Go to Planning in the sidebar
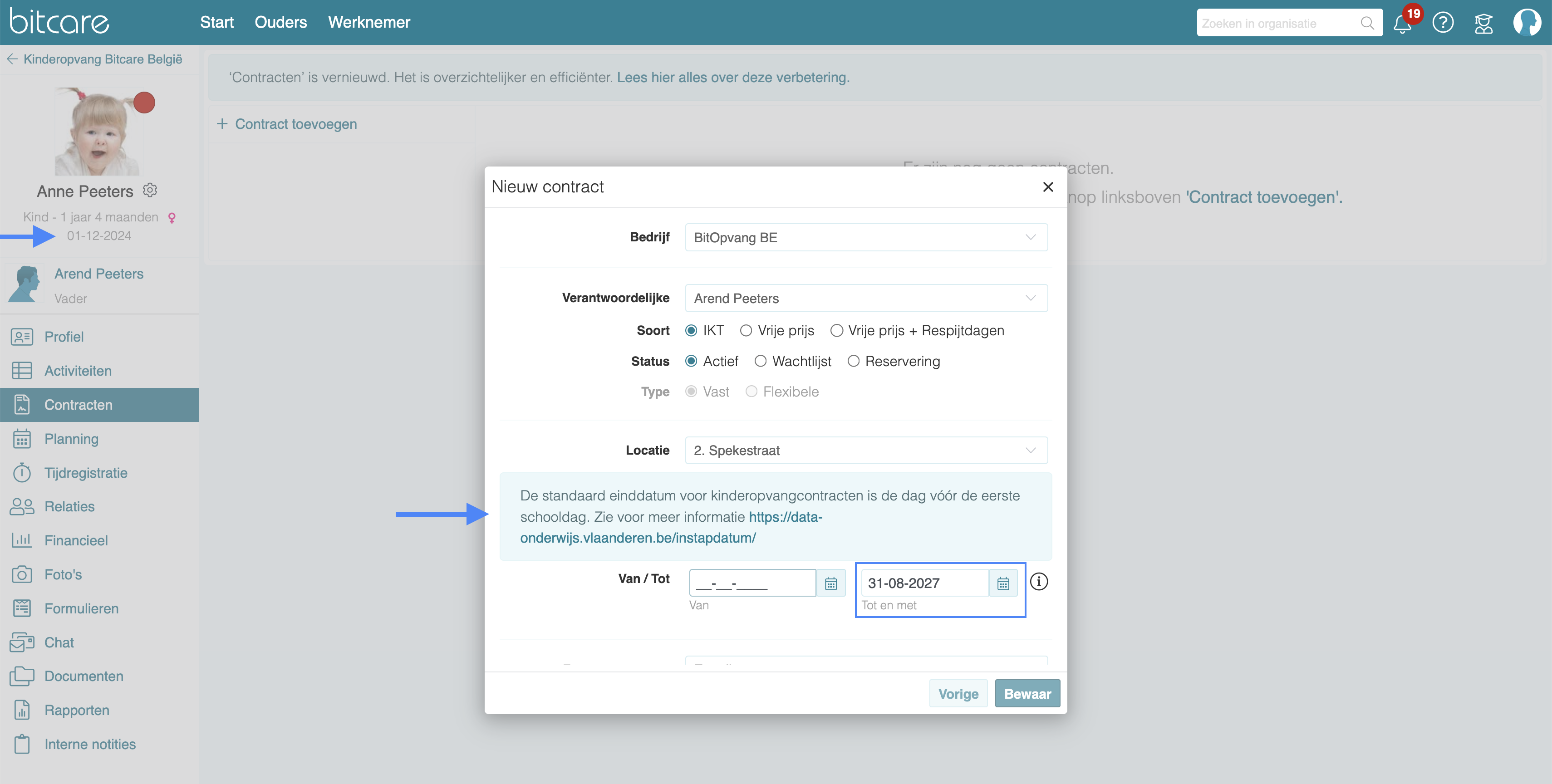The image size is (1552, 784). [x=71, y=439]
